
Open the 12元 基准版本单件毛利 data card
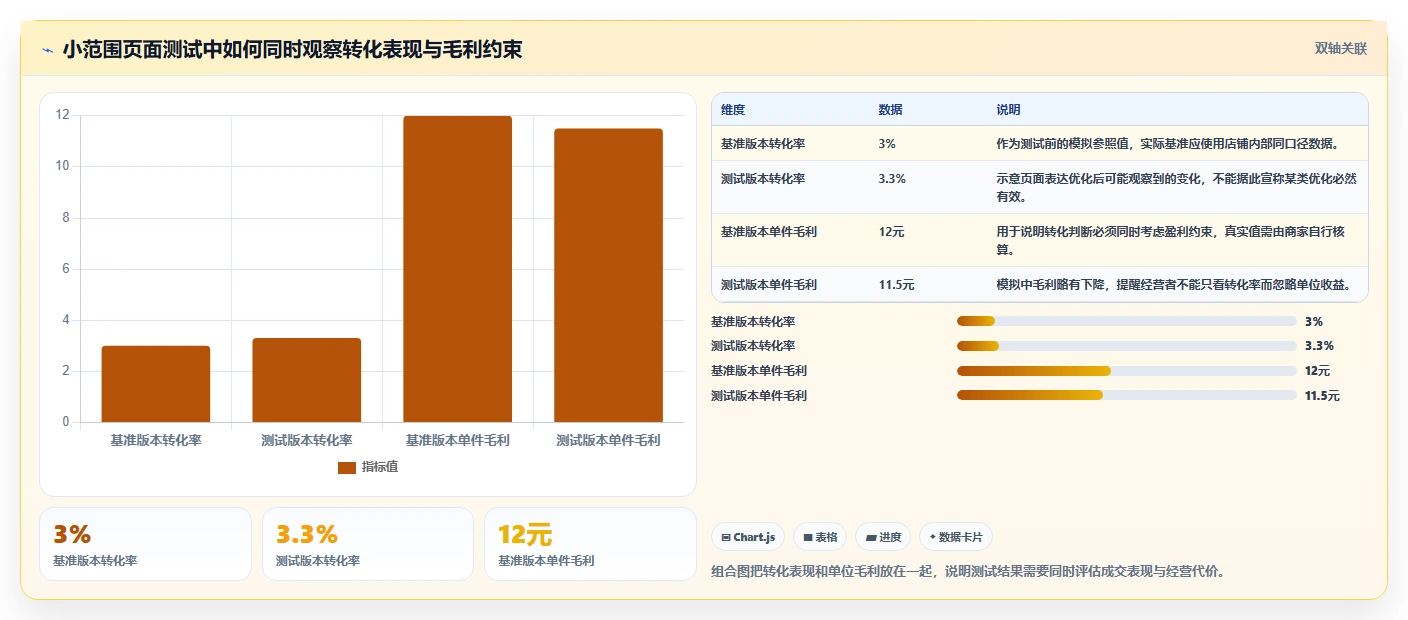(x=590, y=544)
